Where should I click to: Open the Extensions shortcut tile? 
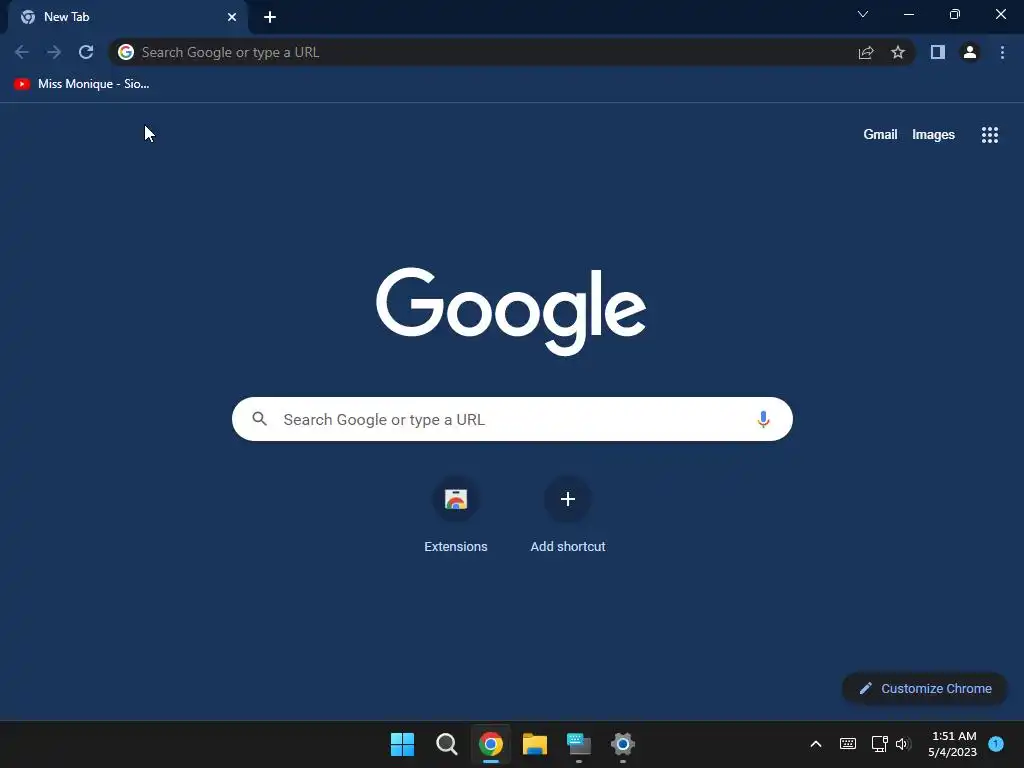[456, 516]
